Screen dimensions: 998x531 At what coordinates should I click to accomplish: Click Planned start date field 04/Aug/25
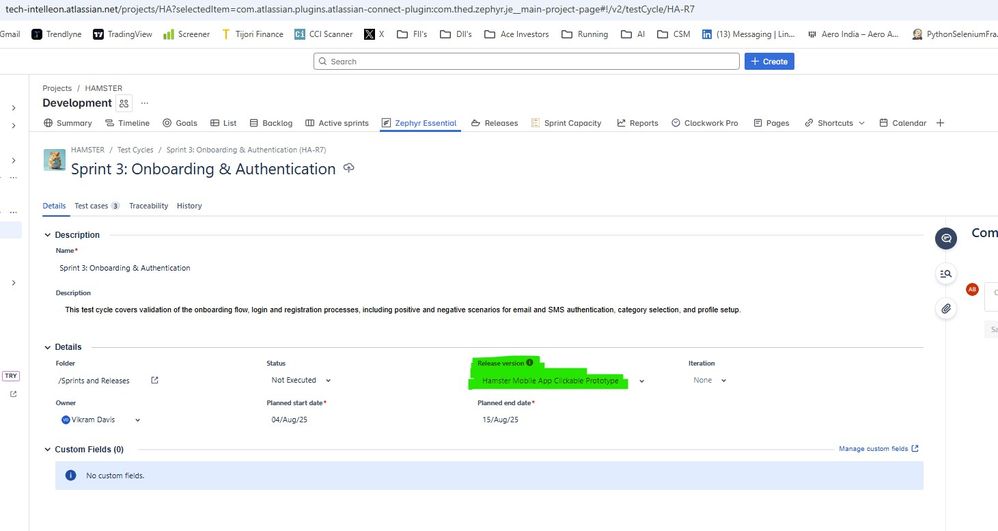point(289,420)
